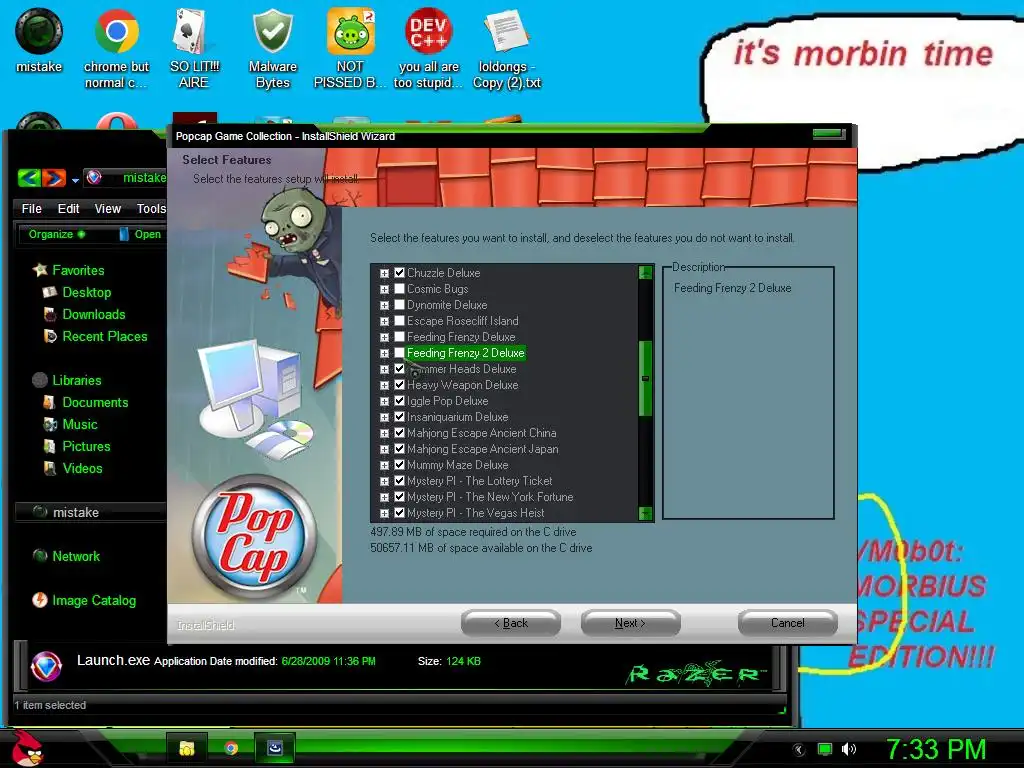Open 'chrome but normal' desktop shortcut
This screenshot has height=768, width=1024.
click(x=116, y=49)
